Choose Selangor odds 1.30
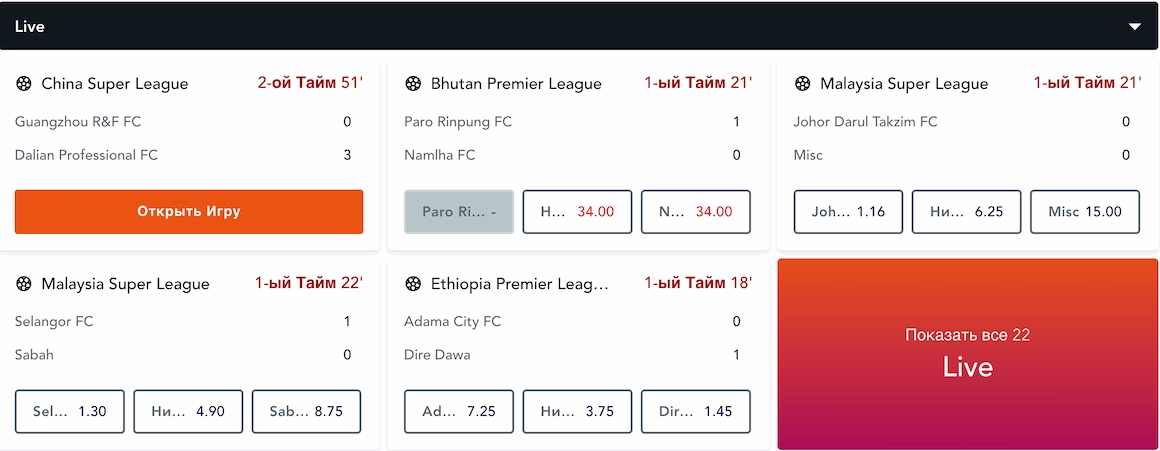Viewport: 1160px width, 451px height. pyautogui.click(x=70, y=411)
